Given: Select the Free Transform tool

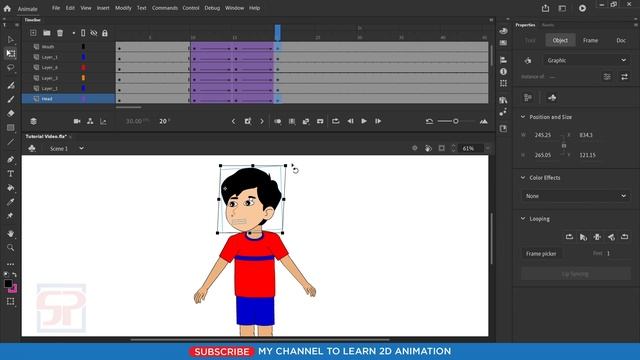Looking at the screenshot, I should [x=11, y=53].
